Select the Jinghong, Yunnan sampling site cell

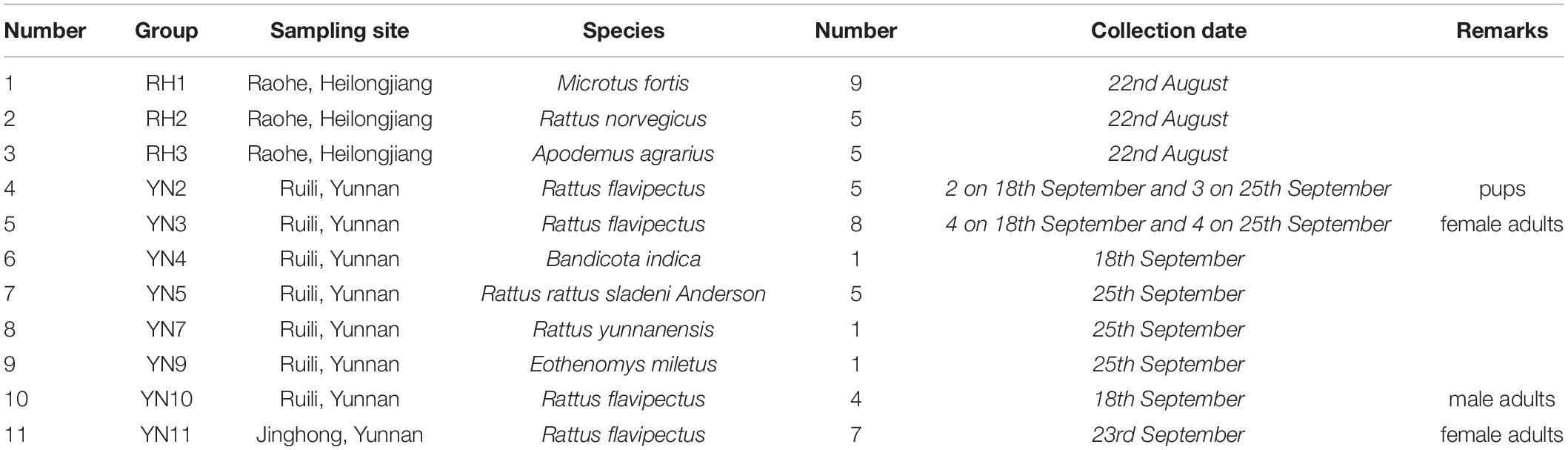point(339,434)
